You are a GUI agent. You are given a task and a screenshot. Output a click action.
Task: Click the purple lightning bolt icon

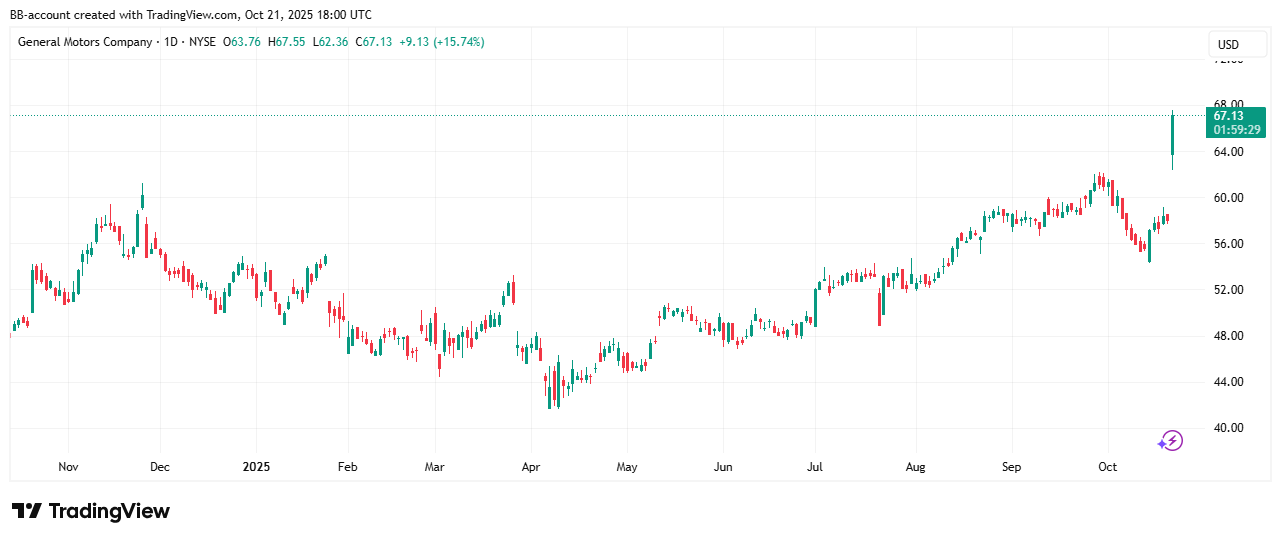pyautogui.click(x=1170, y=440)
